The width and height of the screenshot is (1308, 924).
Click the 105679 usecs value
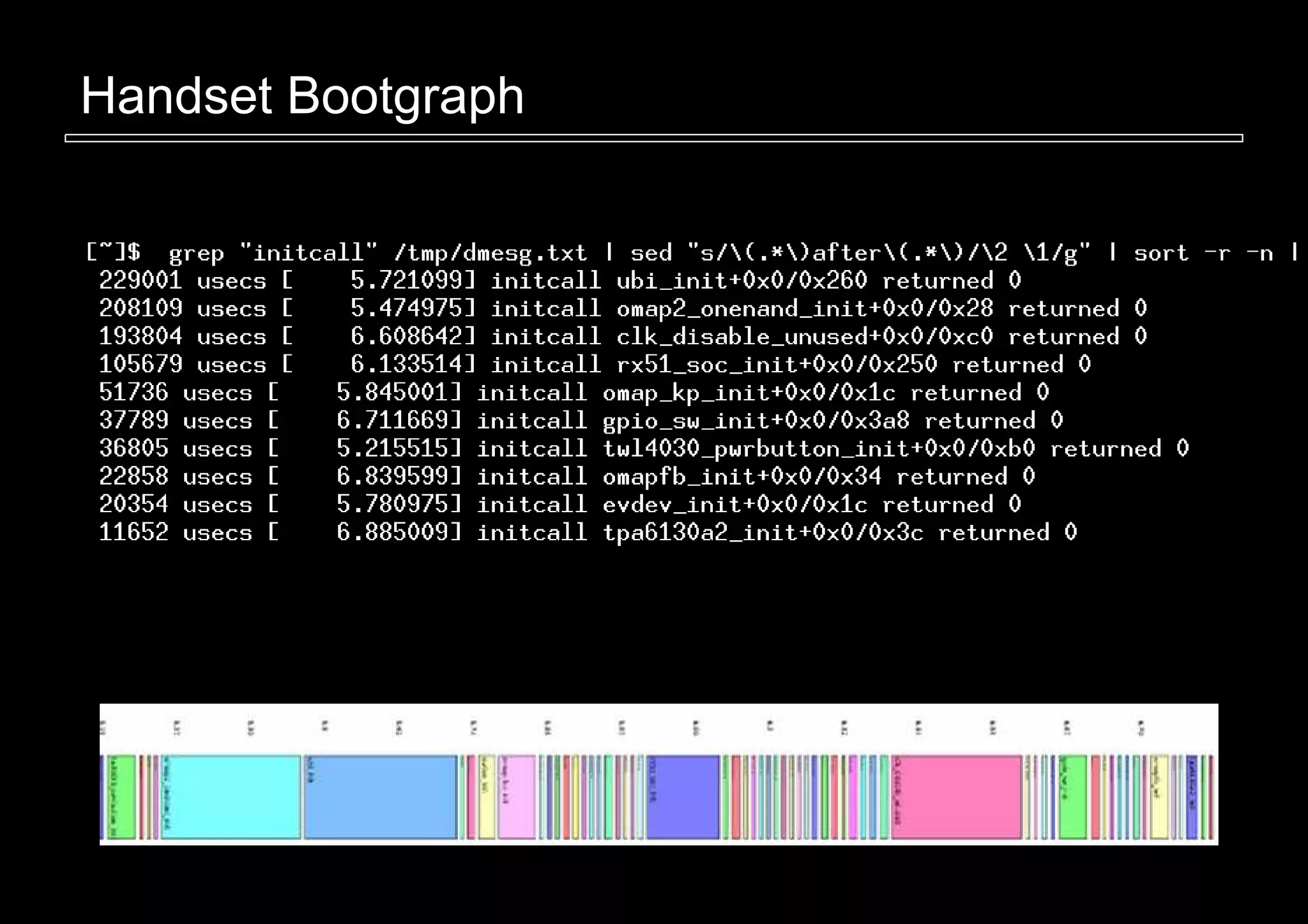pos(182,365)
